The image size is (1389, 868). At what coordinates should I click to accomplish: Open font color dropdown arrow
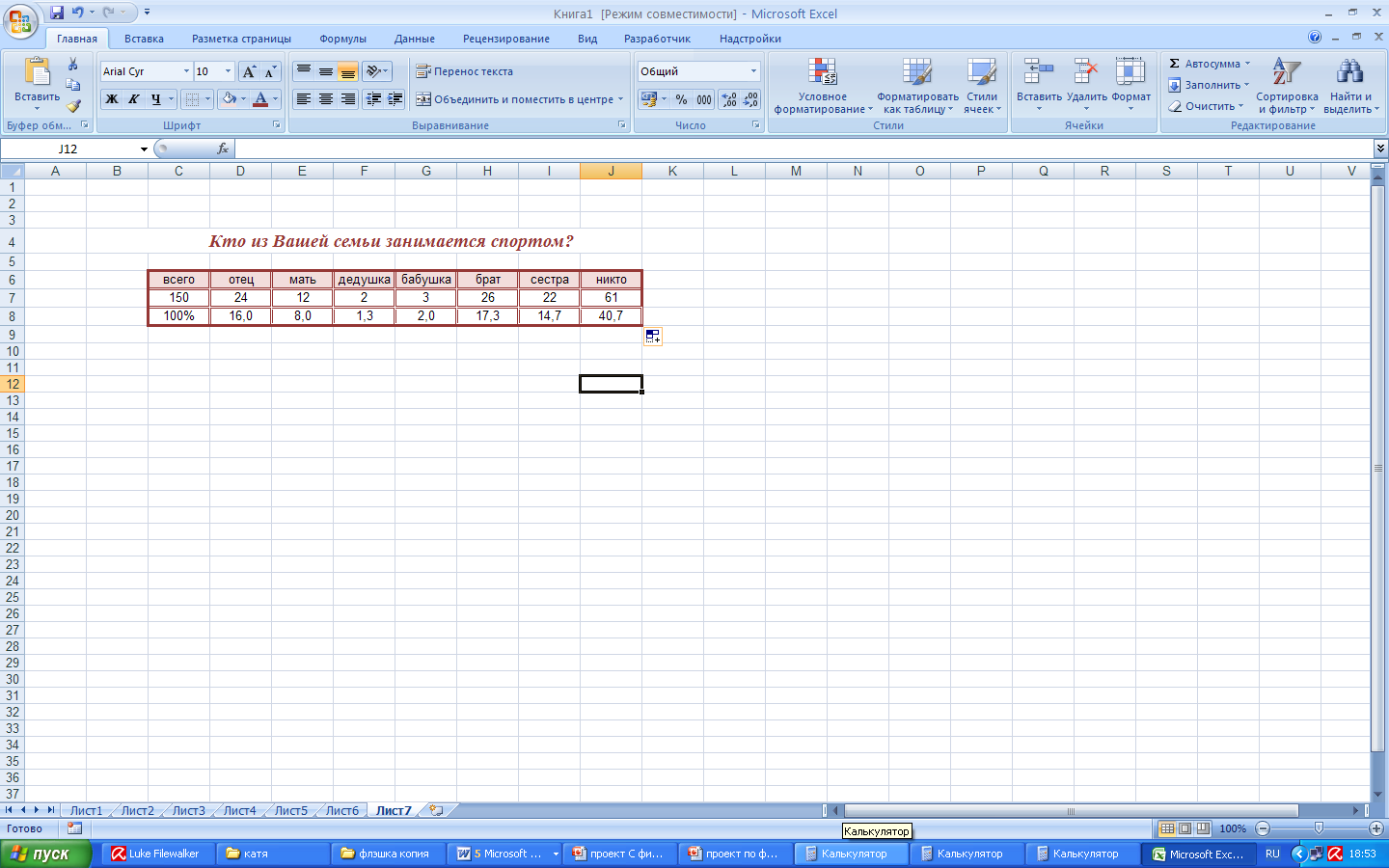click(275, 99)
